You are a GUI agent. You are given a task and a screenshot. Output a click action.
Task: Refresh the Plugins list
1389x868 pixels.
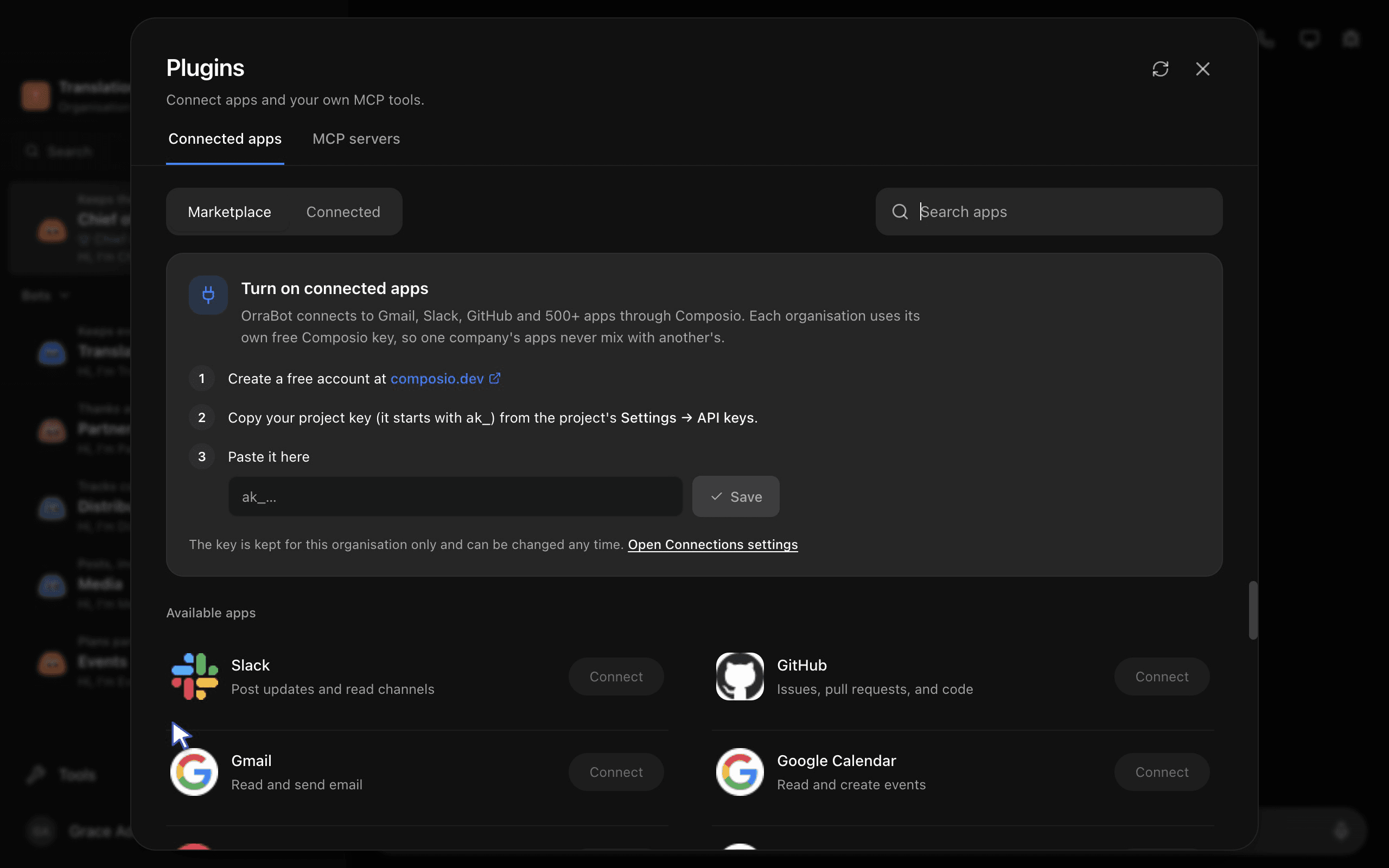click(1160, 69)
